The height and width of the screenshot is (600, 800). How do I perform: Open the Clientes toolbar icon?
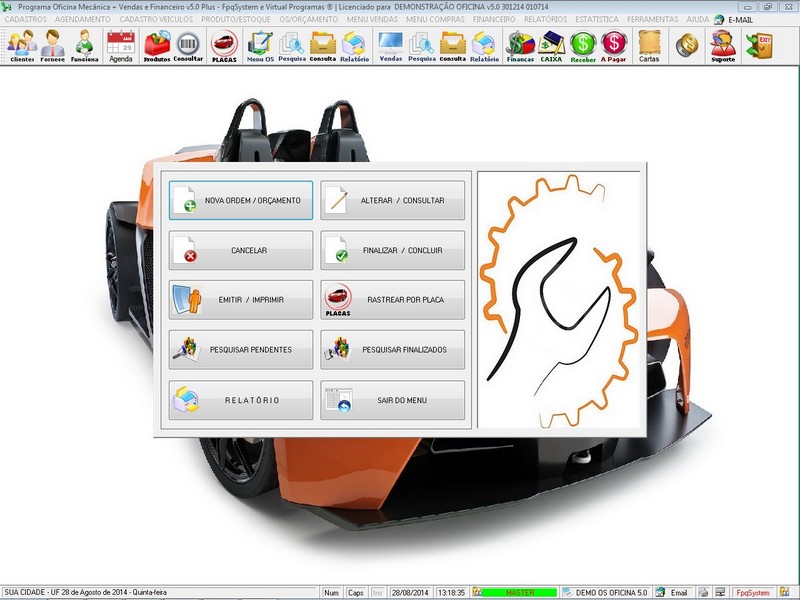[x=22, y=45]
